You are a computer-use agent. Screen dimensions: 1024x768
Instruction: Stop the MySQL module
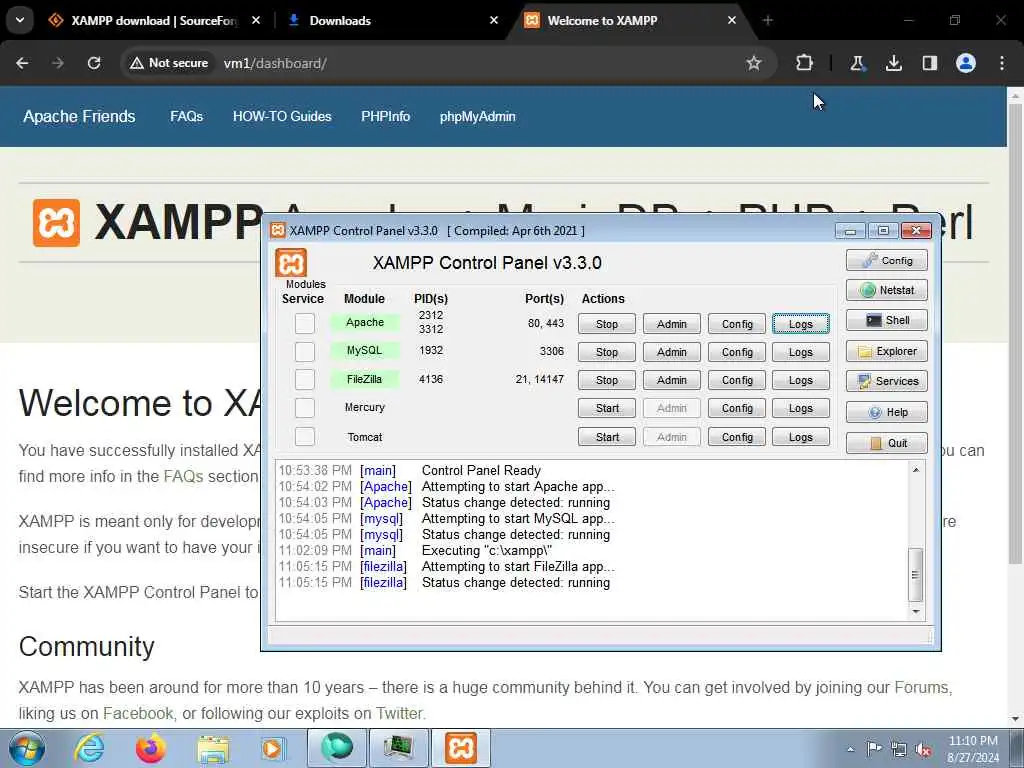(x=607, y=352)
